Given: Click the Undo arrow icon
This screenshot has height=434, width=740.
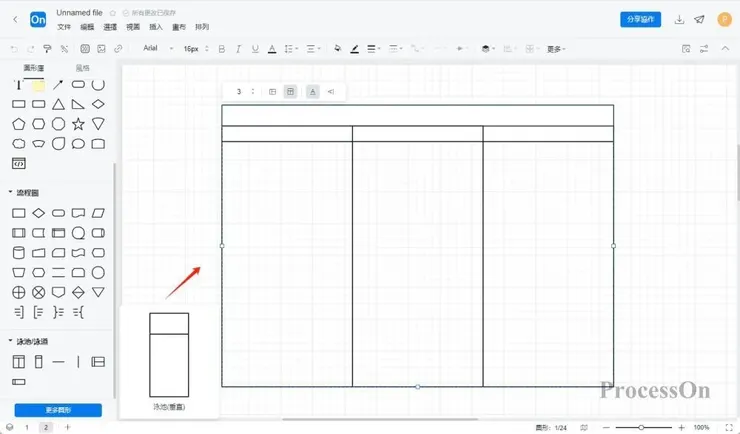Looking at the screenshot, I should (x=14, y=49).
